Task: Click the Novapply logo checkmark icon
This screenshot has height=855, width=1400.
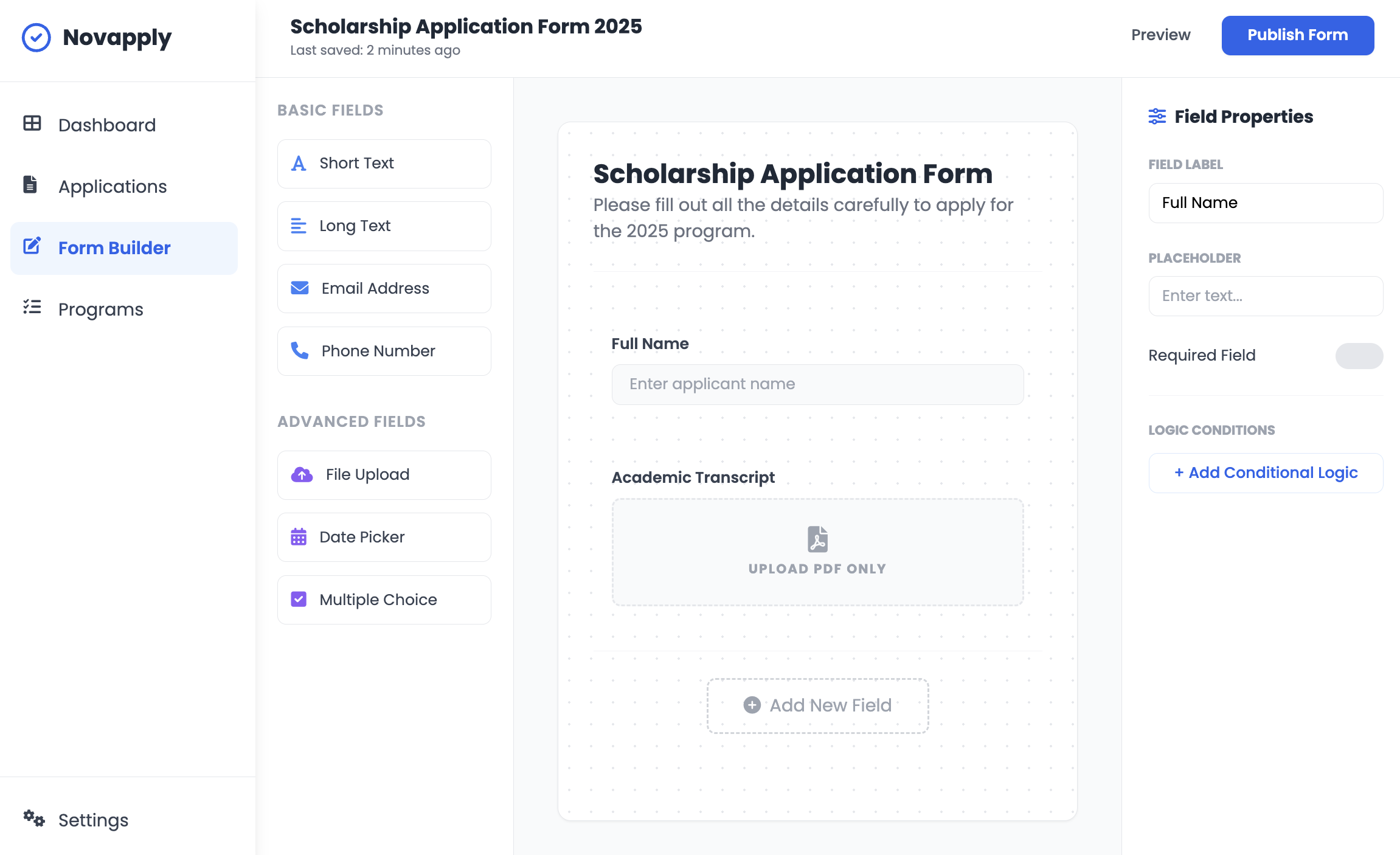Action: coord(36,38)
